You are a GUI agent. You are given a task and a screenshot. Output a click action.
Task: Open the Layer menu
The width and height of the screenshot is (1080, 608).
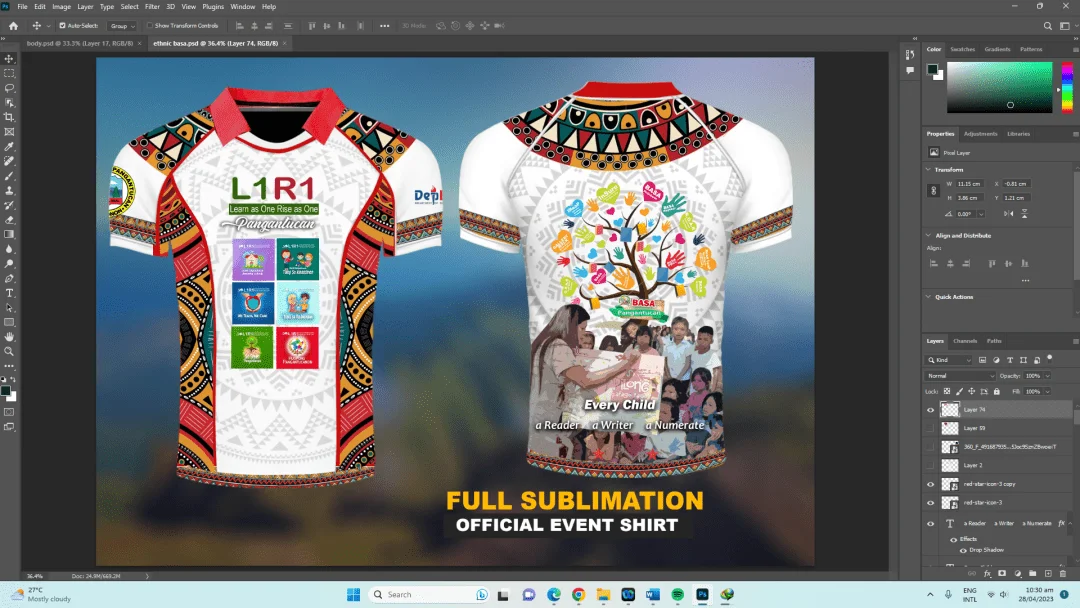tap(85, 7)
